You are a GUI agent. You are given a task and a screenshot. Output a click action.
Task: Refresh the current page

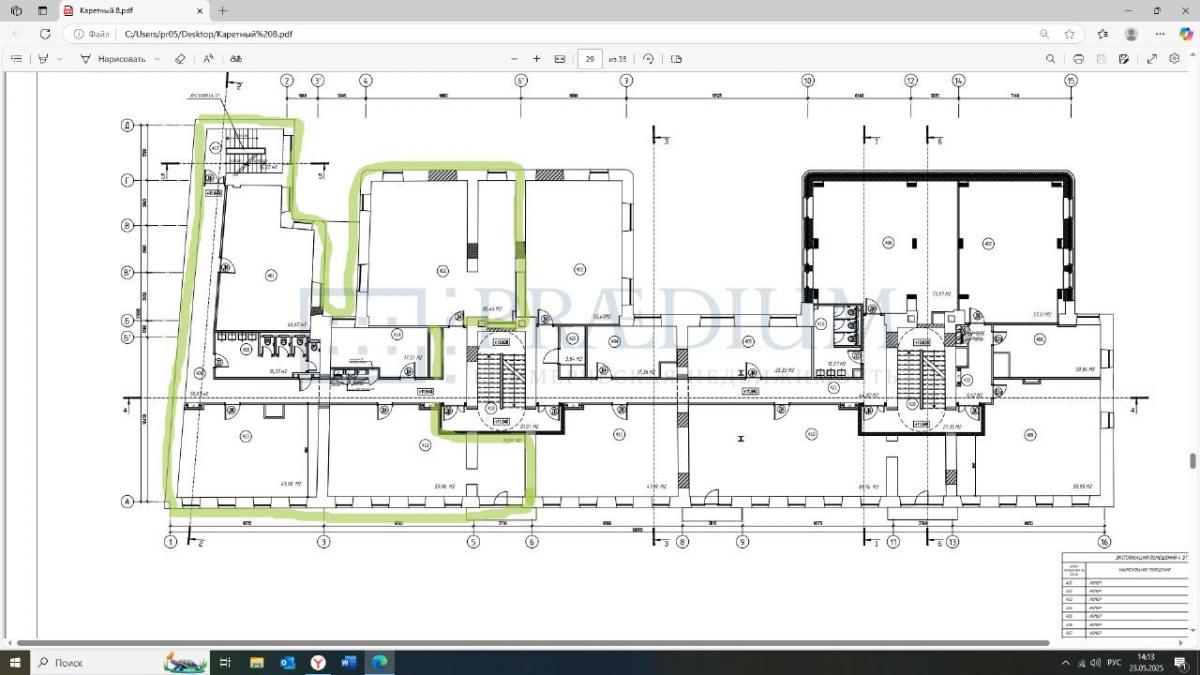pos(45,33)
